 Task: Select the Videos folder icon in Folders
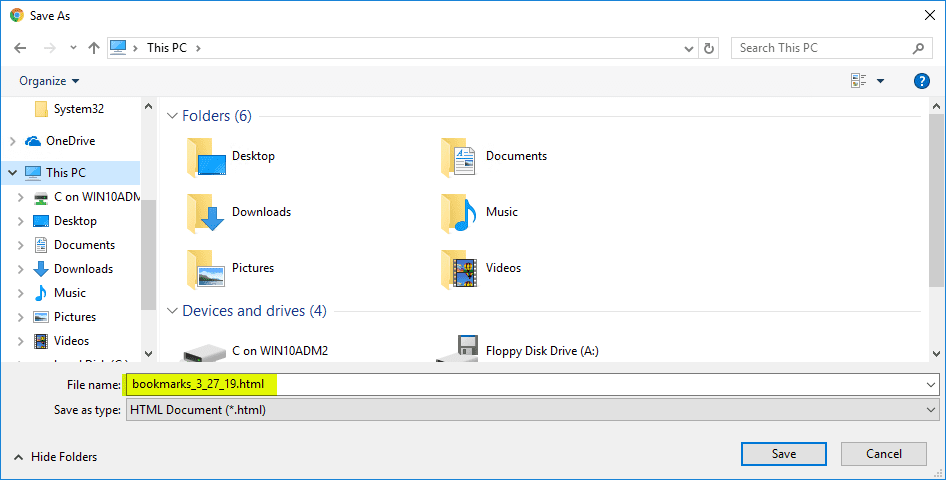point(460,269)
